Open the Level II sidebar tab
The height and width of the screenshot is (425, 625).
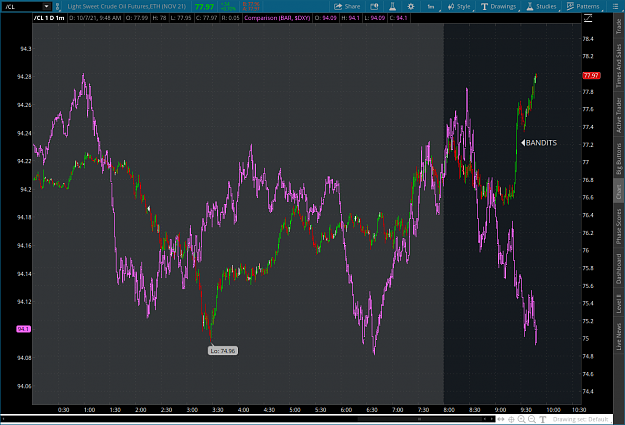point(619,303)
